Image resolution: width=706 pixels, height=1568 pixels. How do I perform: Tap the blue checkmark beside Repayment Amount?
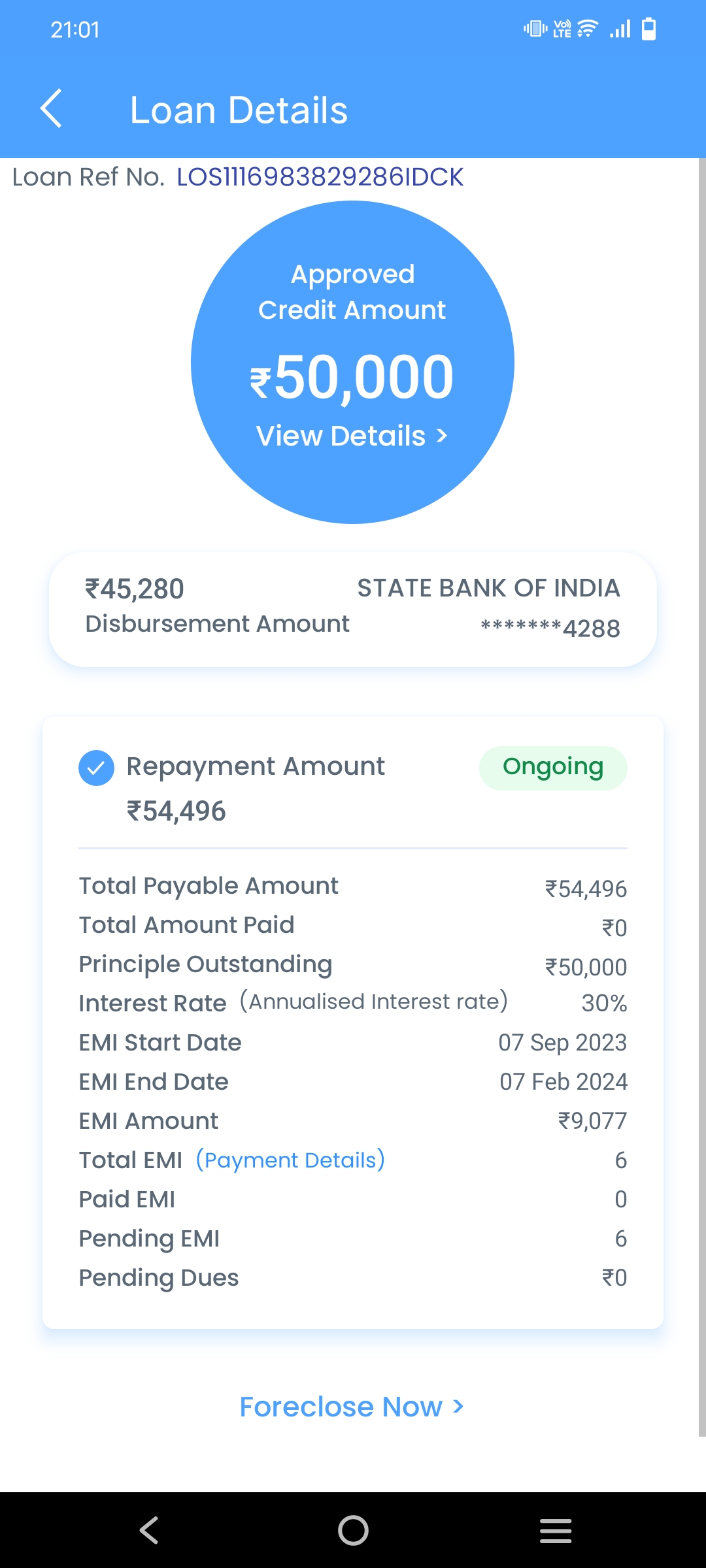click(96, 768)
